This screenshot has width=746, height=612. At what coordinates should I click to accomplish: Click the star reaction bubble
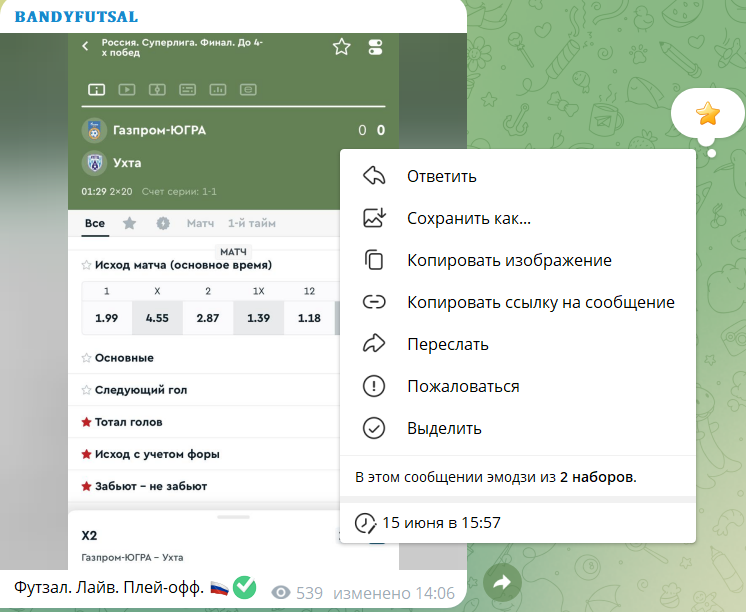(708, 114)
